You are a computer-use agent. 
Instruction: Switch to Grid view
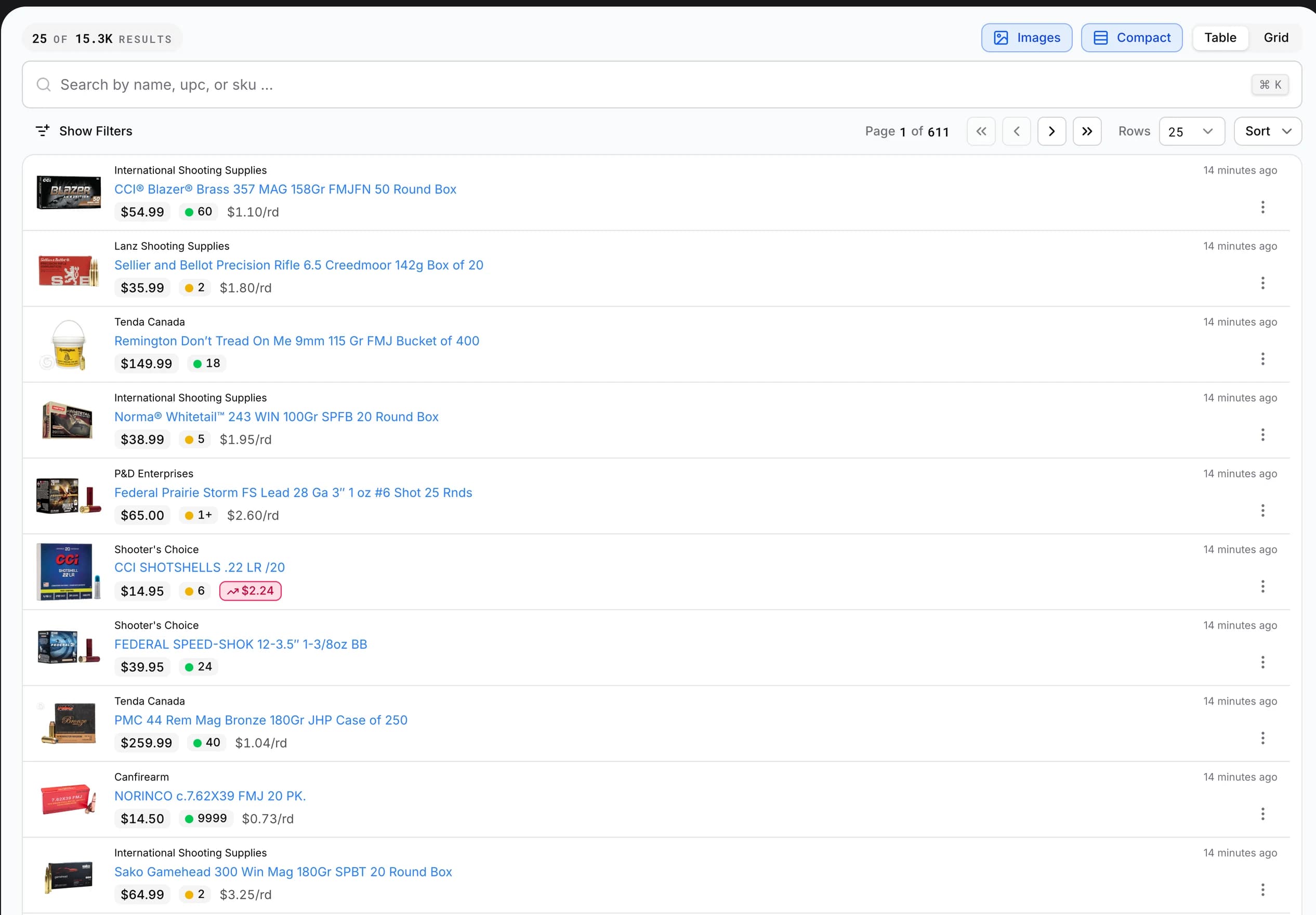point(1275,38)
